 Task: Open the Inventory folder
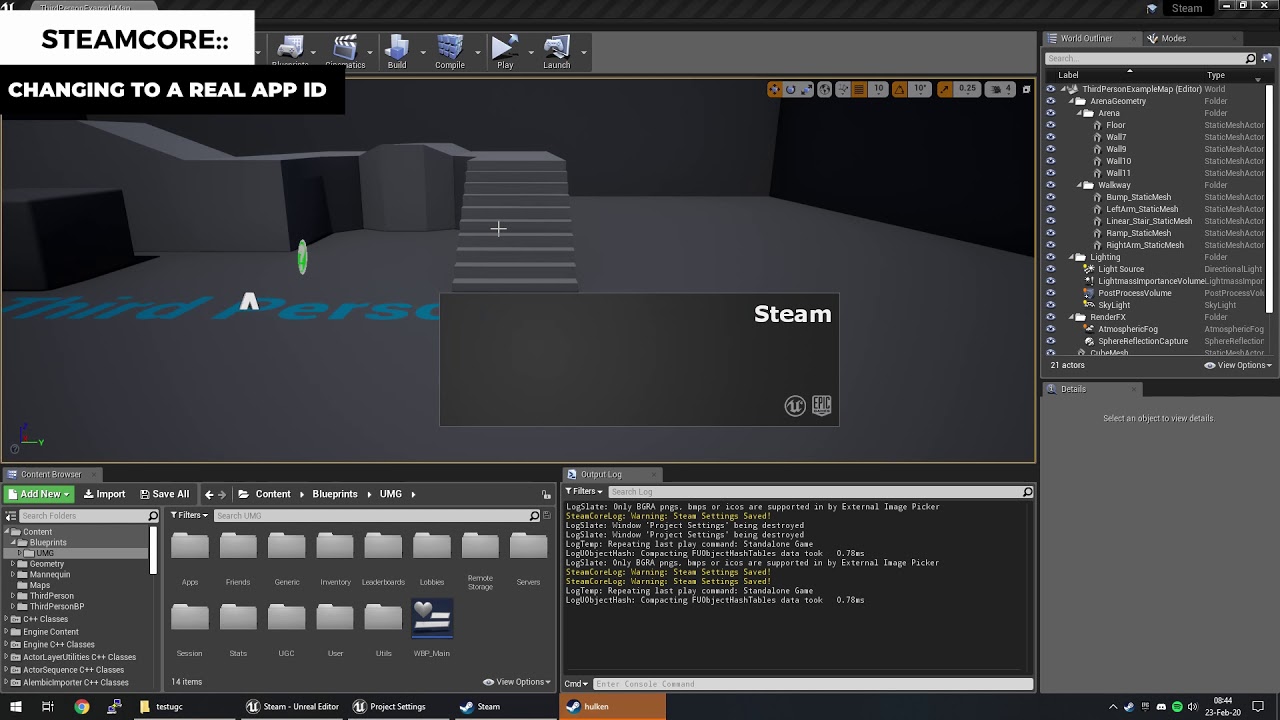click(335, 559)
